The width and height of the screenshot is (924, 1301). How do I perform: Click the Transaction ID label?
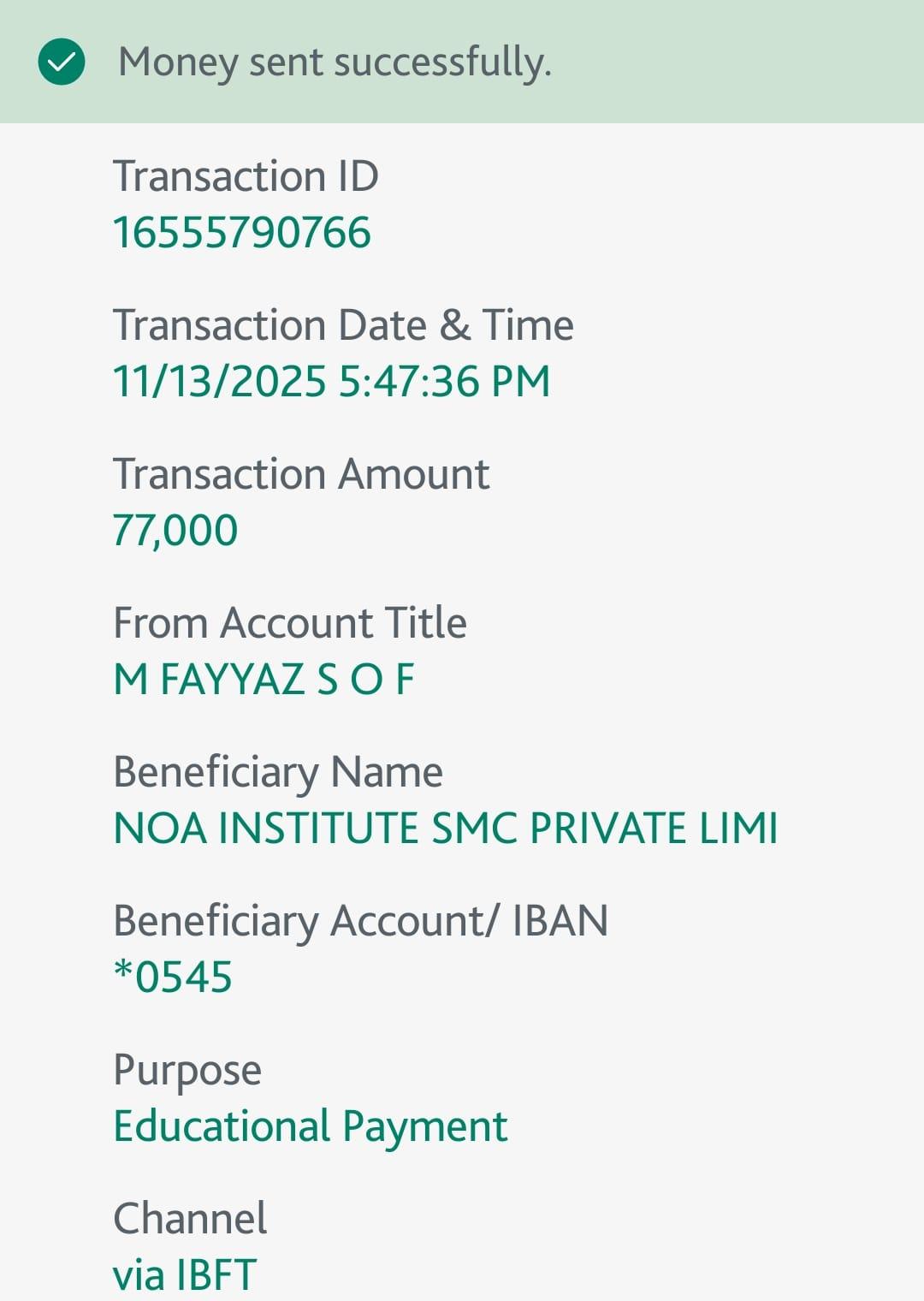click(246, 176)
